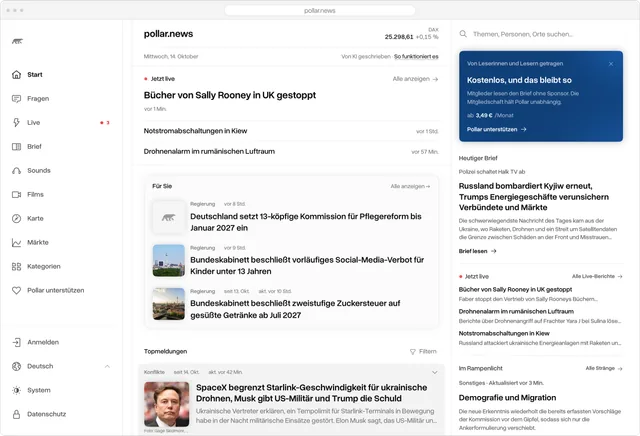Viewport: 640px width, 436px height.
Task: Open headline Bundeskabinett beschließt zweistufige Zuckersteuer
Action: click(295, 309)
